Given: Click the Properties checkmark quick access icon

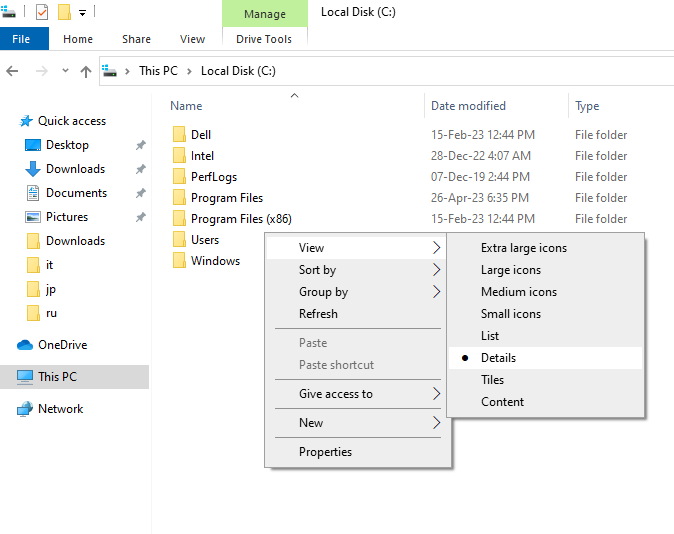Looking at the screenshot, I should (42, 12).
